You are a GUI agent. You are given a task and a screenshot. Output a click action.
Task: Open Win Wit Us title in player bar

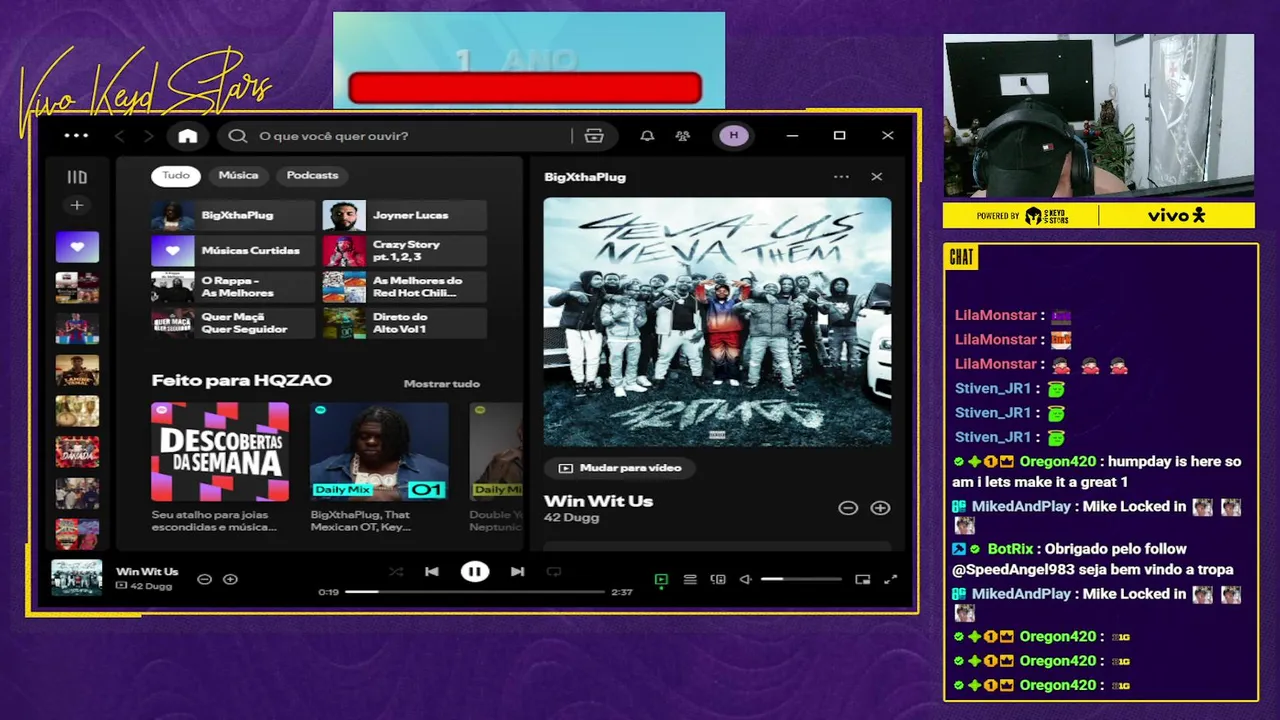point(147,572)
